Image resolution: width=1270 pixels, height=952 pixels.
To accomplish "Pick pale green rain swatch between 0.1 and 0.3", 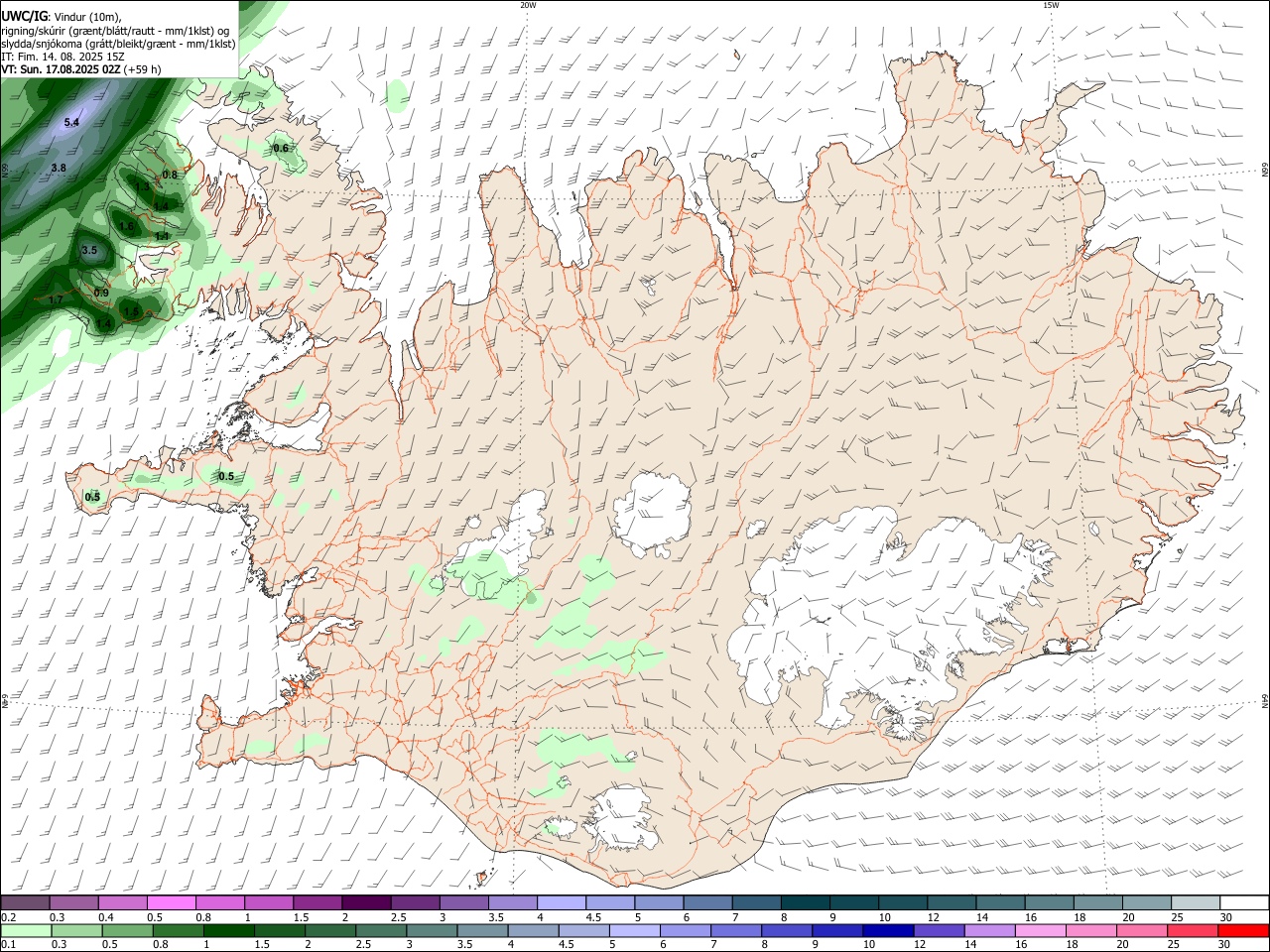I will pyautogui.click(x=26, y=930).
